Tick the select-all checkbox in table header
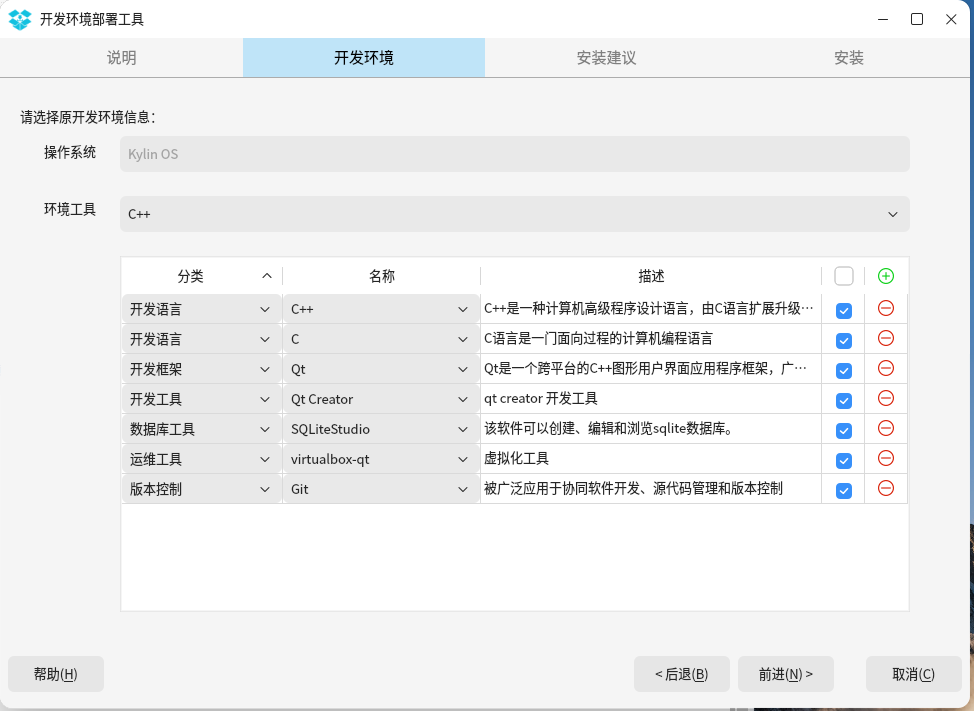The width and height of the screenshot is (974, 711). (844, 276)
